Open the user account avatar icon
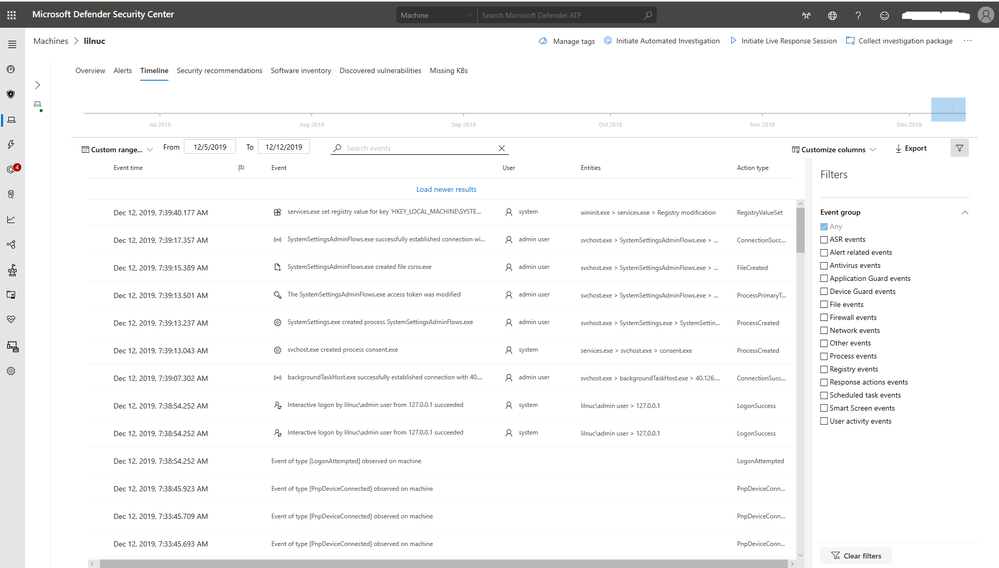 (986, 15)
